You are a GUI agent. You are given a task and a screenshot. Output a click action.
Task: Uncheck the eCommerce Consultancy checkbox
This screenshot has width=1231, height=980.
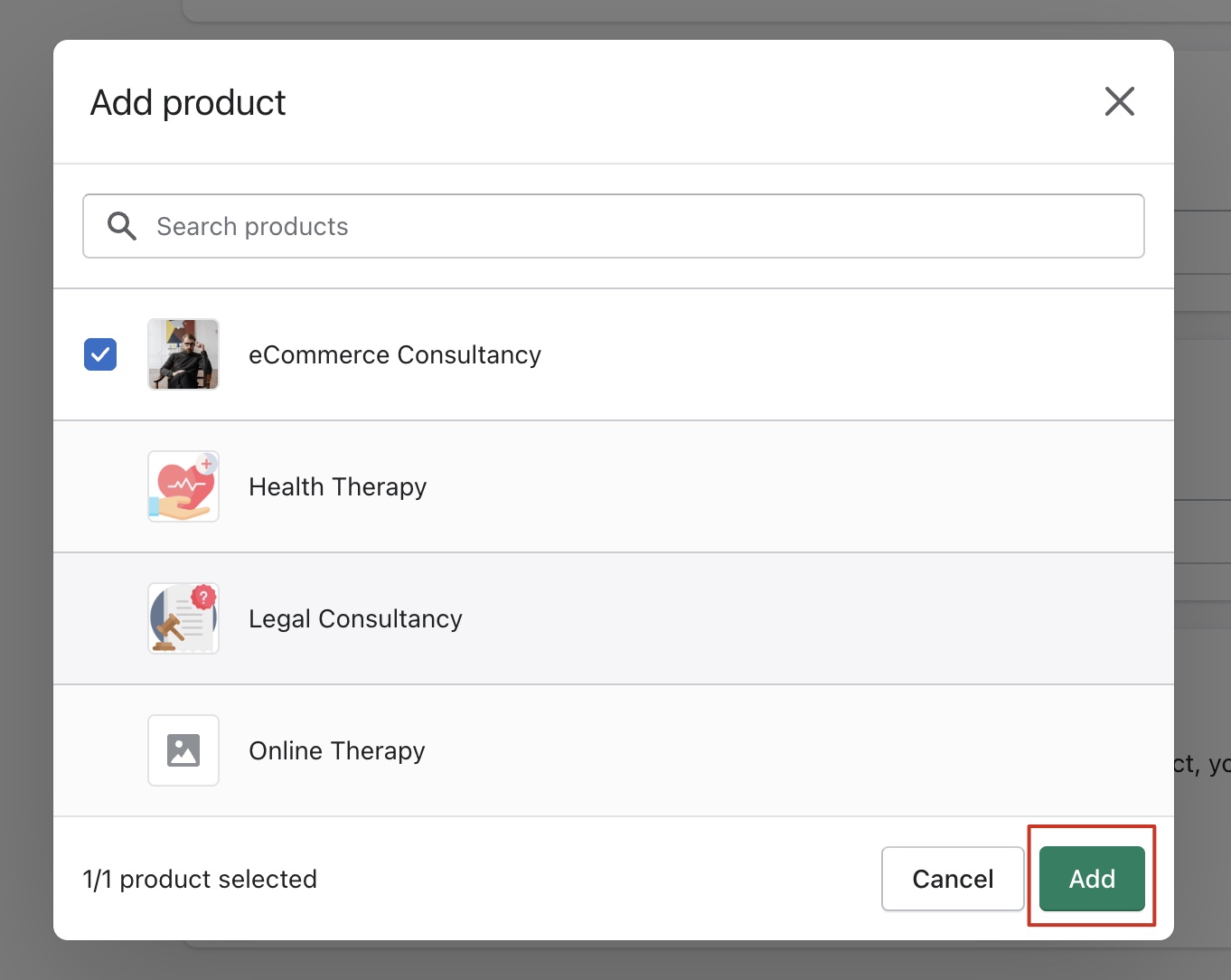coord(100,354)
